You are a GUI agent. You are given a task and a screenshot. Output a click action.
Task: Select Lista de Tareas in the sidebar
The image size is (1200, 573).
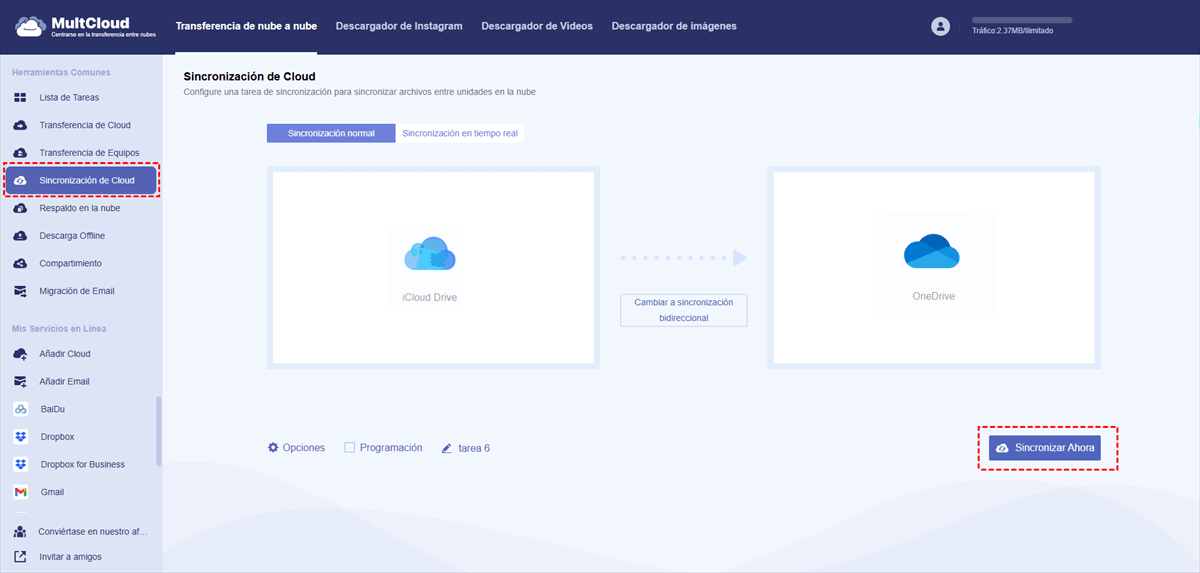coord(69,98)
